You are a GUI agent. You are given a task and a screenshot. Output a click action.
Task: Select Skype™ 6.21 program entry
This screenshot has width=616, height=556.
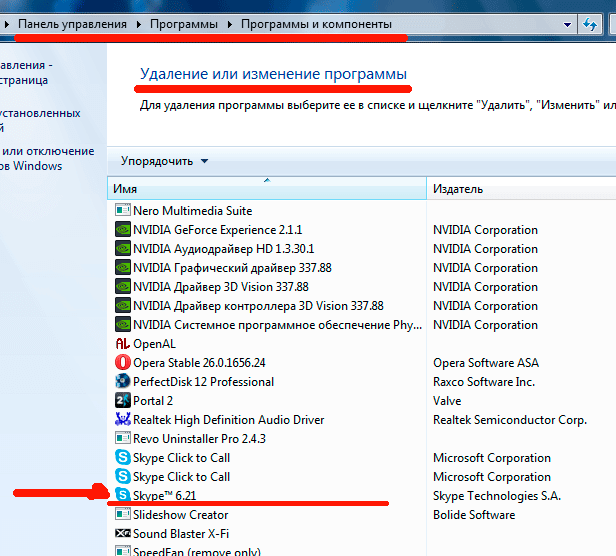[x=164, y=495]
